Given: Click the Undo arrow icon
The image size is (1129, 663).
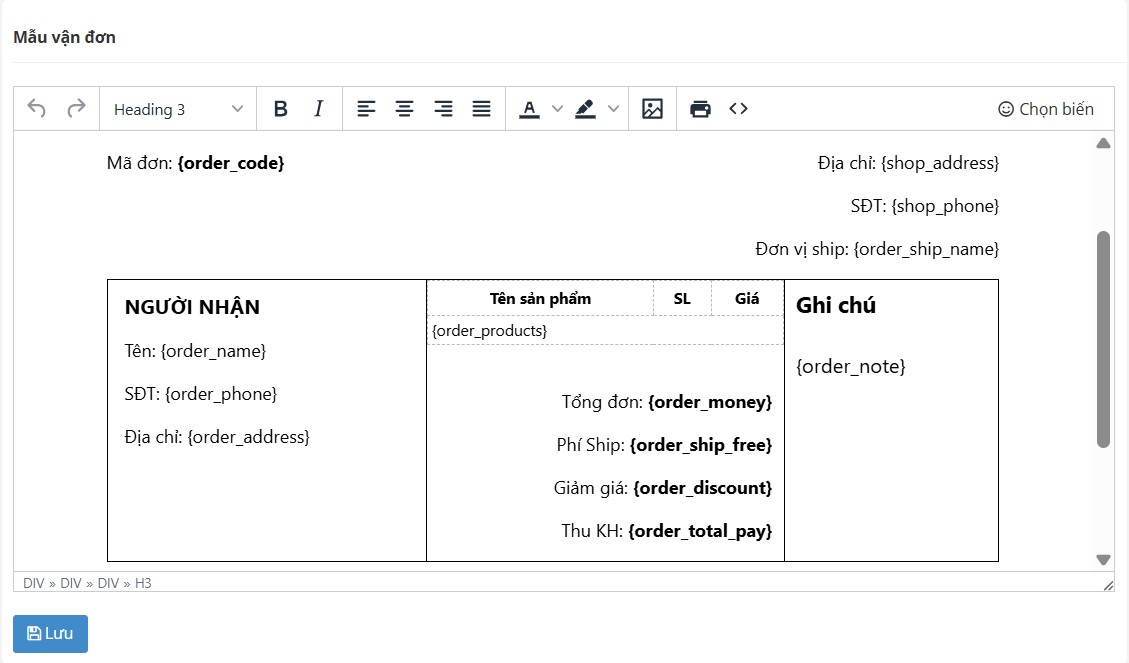Looking at the screenshot, I should [x=37, y=109].
